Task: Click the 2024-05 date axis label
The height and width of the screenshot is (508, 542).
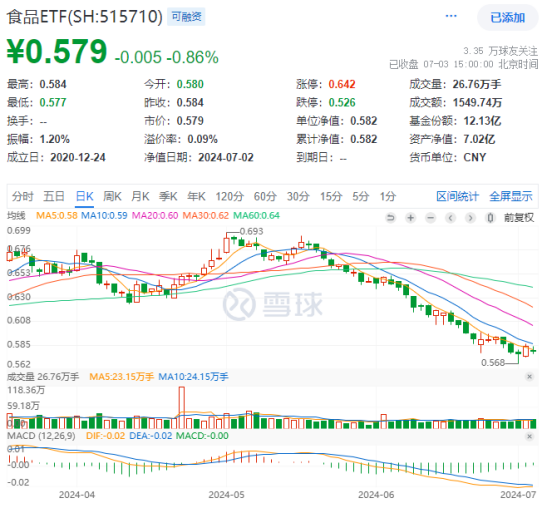Action: click(x=226, y=495)
